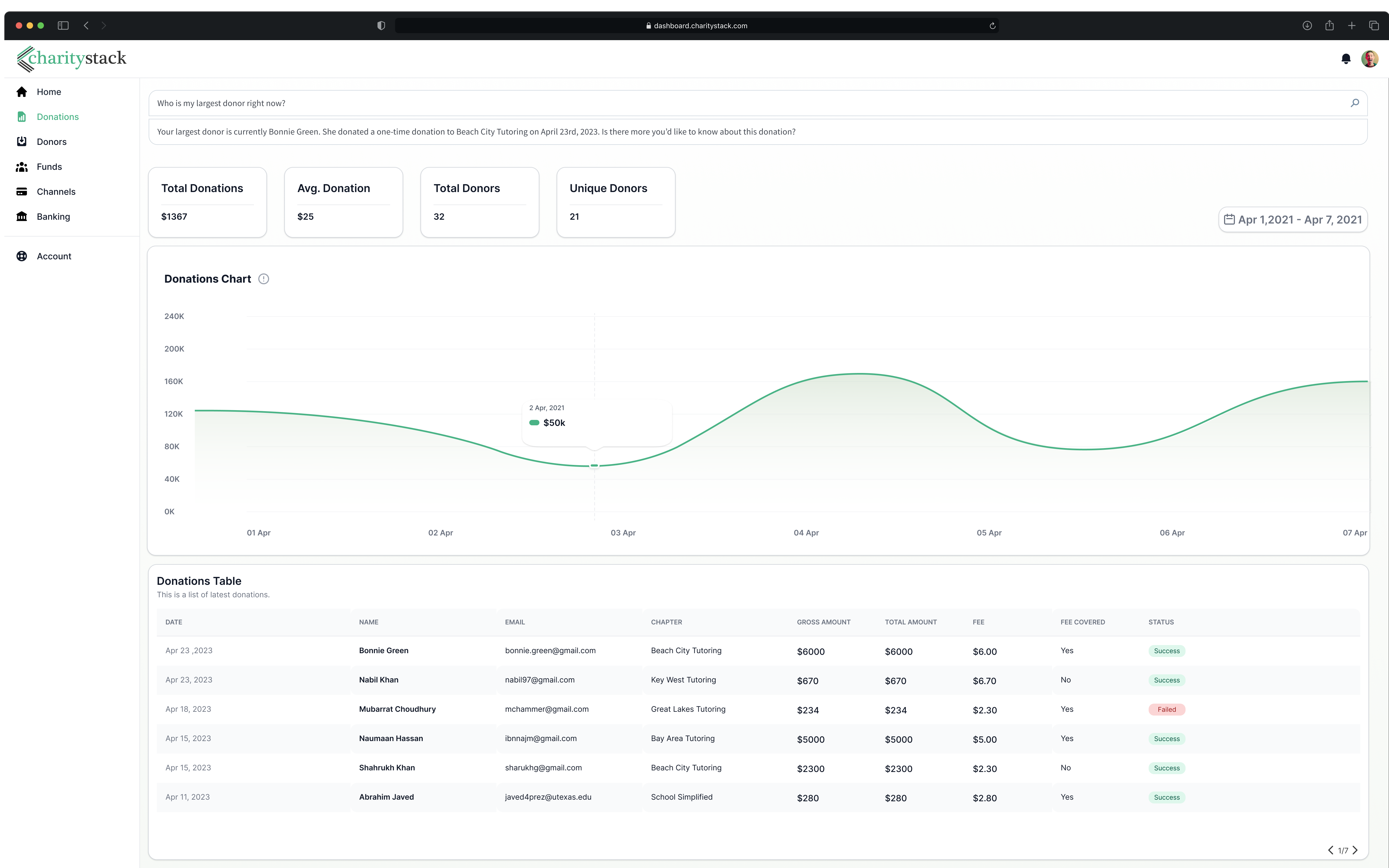Click the query input asking about largest donor
The image size is (1389, 868).
(x=758, y=103)
